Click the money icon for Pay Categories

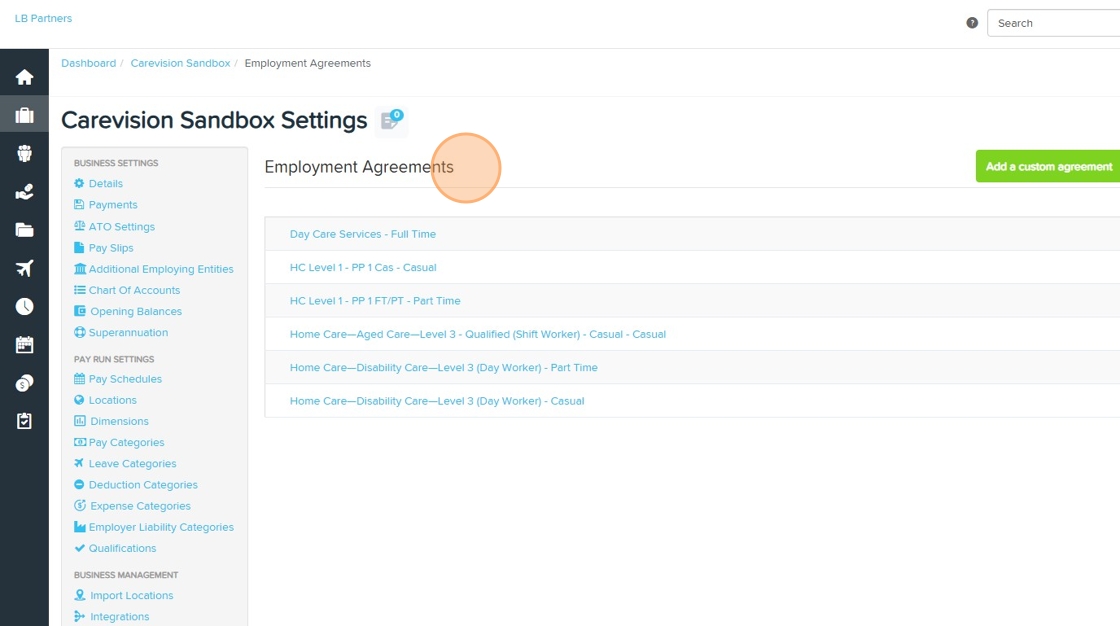click(x=80, y=442)
